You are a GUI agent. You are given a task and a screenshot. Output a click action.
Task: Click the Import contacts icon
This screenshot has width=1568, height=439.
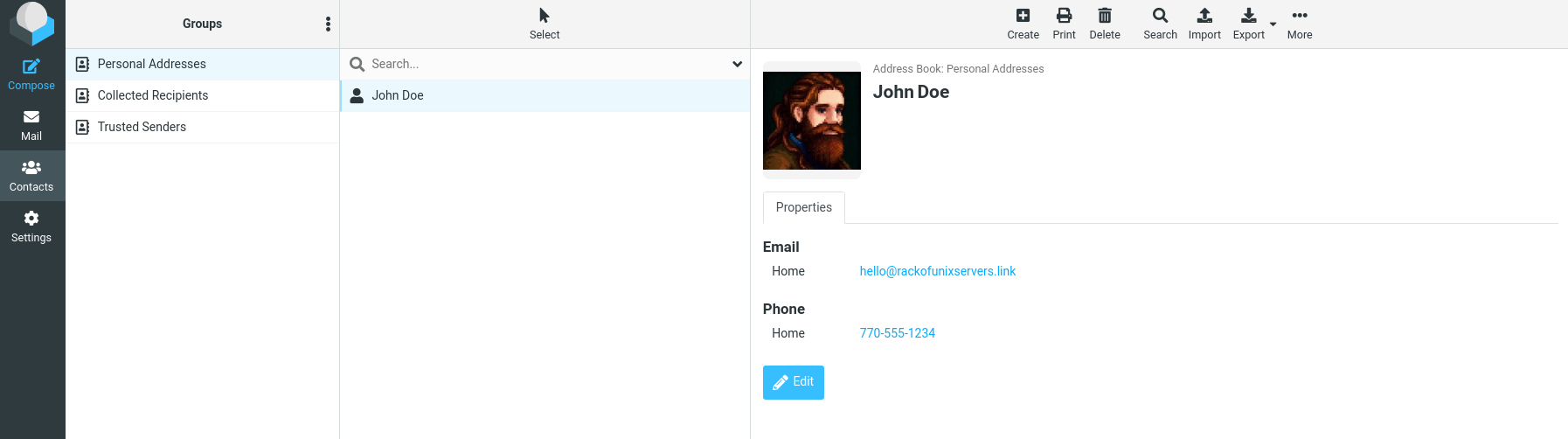click(x=1204, y=24)
